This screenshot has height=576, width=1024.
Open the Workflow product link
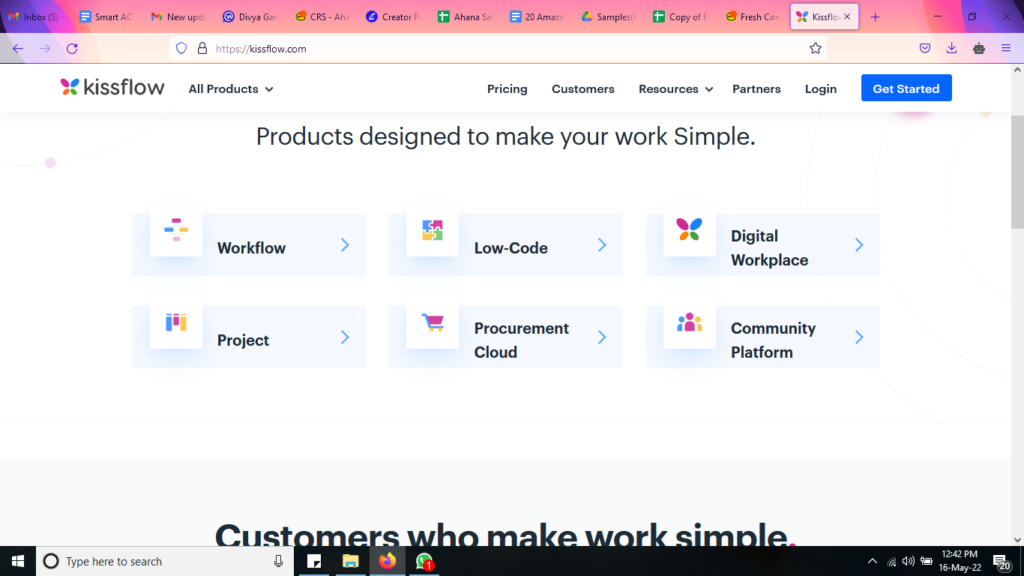coord(249,245)
